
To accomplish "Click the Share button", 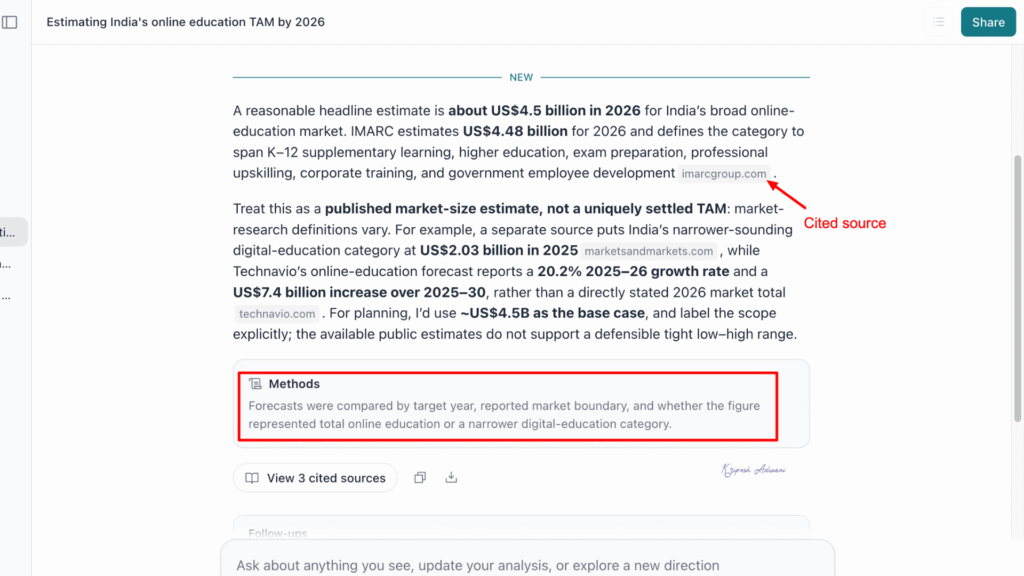I will coord(988,22).
